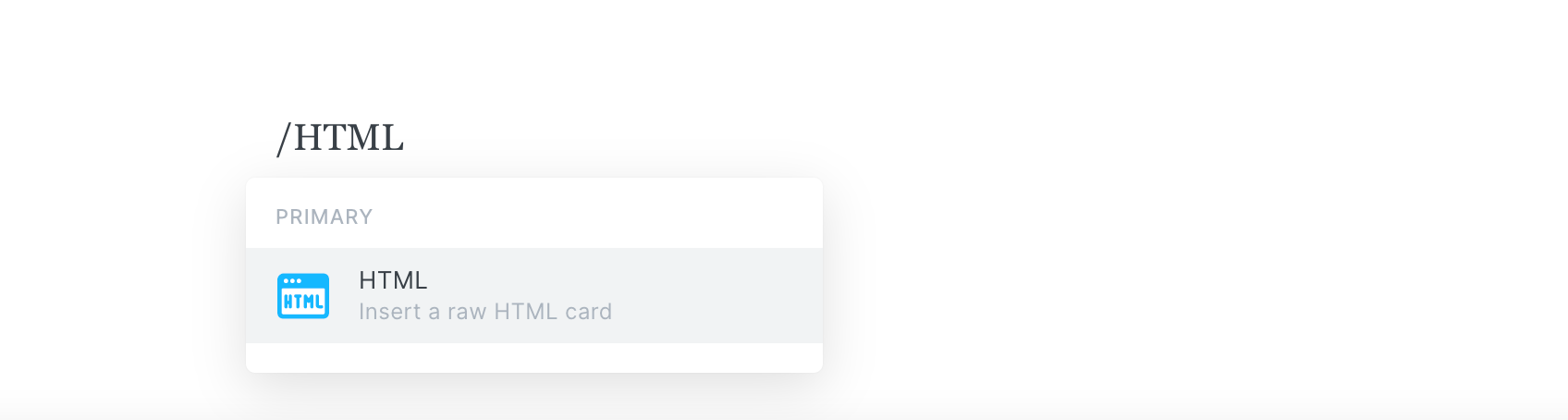Image resolution: width=1568 pixels, height=420 pixels.
Task: Click the blue HTML card icon
Action: coord(303,296)
